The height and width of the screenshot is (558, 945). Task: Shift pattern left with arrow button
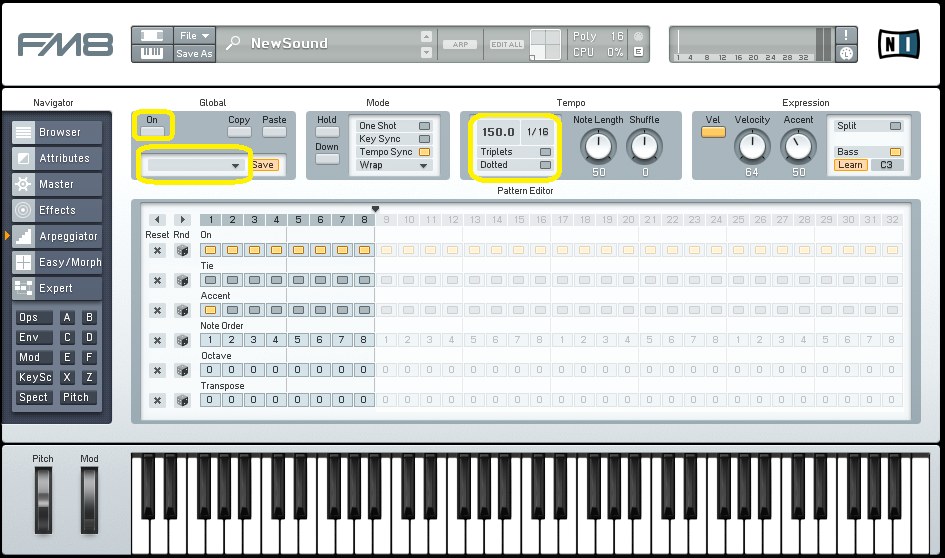pyautogui.click(x=157, y=220)
